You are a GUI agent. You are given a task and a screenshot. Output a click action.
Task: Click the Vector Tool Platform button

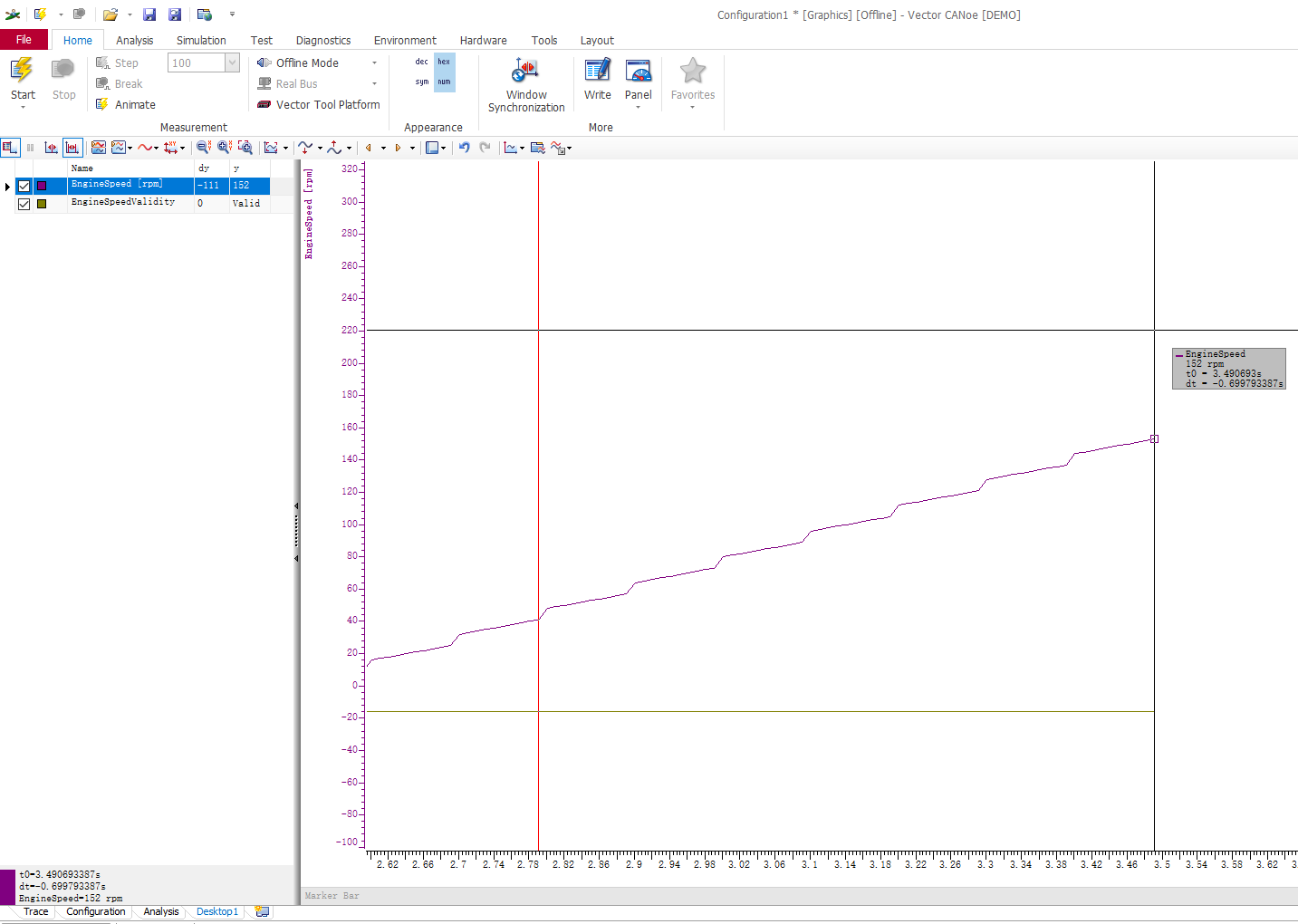pyautogui.click(x=318, y=105)
